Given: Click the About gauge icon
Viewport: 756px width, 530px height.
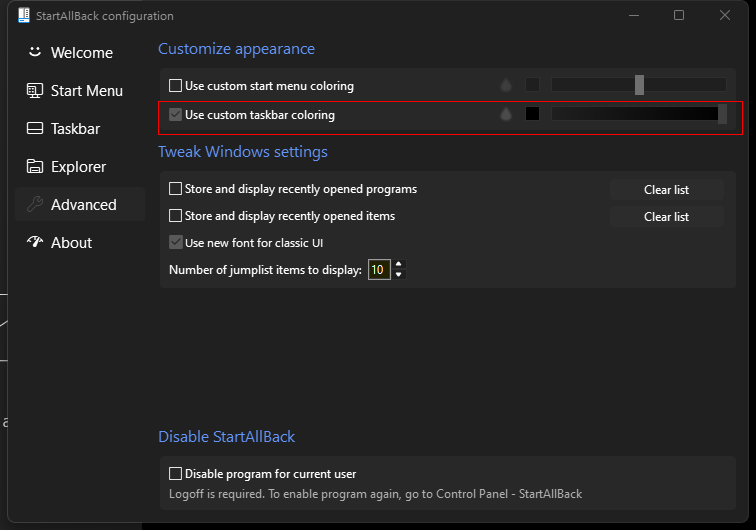Looking at the screenshot, I should pos(35,242).
